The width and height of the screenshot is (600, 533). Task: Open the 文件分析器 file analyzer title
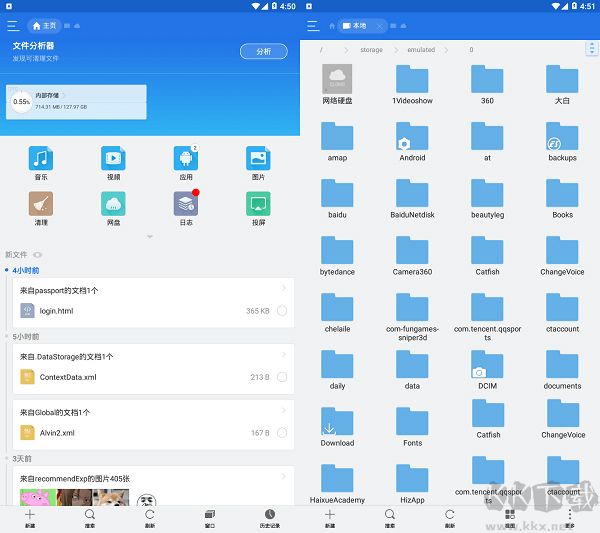click(33, 46)
